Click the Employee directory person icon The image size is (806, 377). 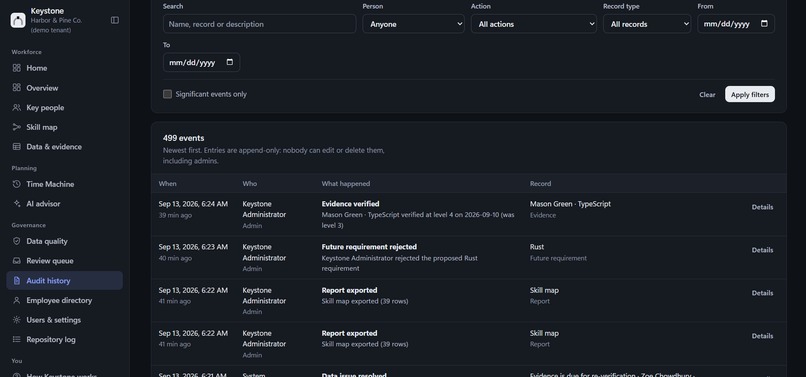16,300
